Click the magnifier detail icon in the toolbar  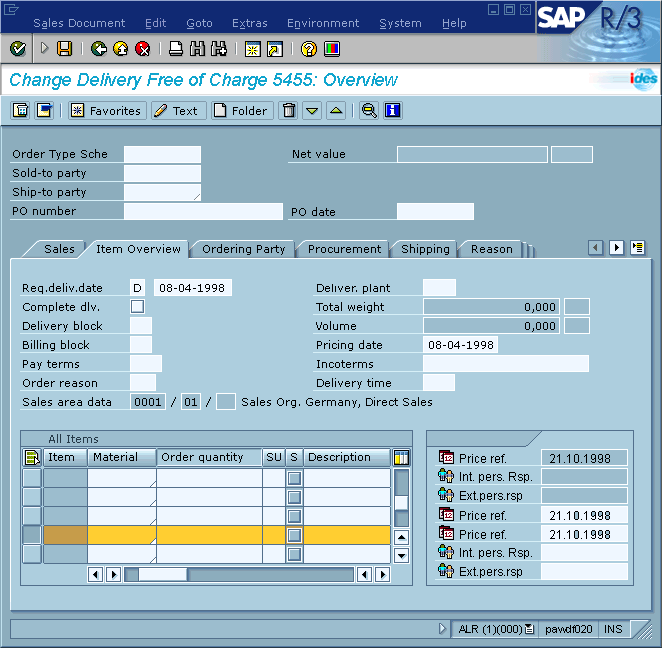tap(369, 111)
